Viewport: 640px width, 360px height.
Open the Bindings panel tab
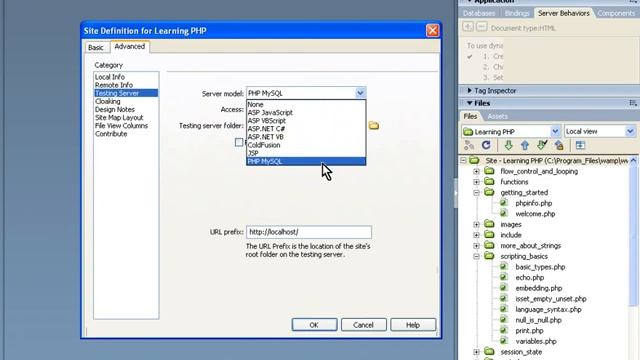click(x=516, y=13)
